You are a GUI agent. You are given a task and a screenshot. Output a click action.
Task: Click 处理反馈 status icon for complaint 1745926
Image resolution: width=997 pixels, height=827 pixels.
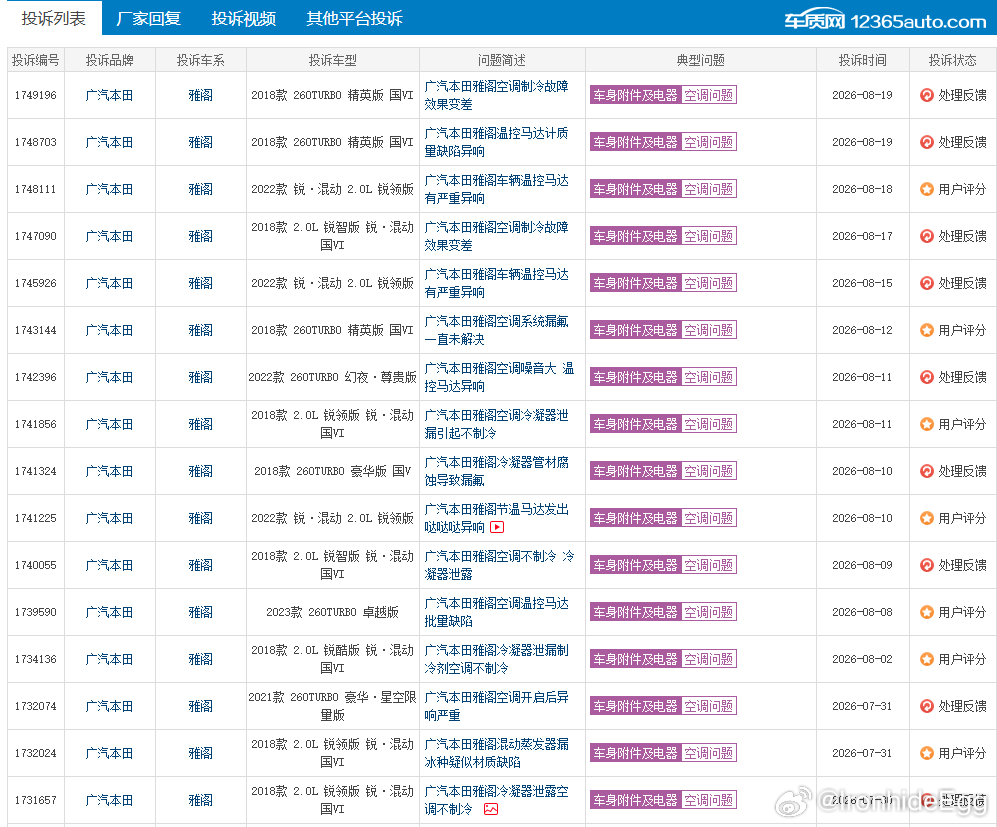927,284
